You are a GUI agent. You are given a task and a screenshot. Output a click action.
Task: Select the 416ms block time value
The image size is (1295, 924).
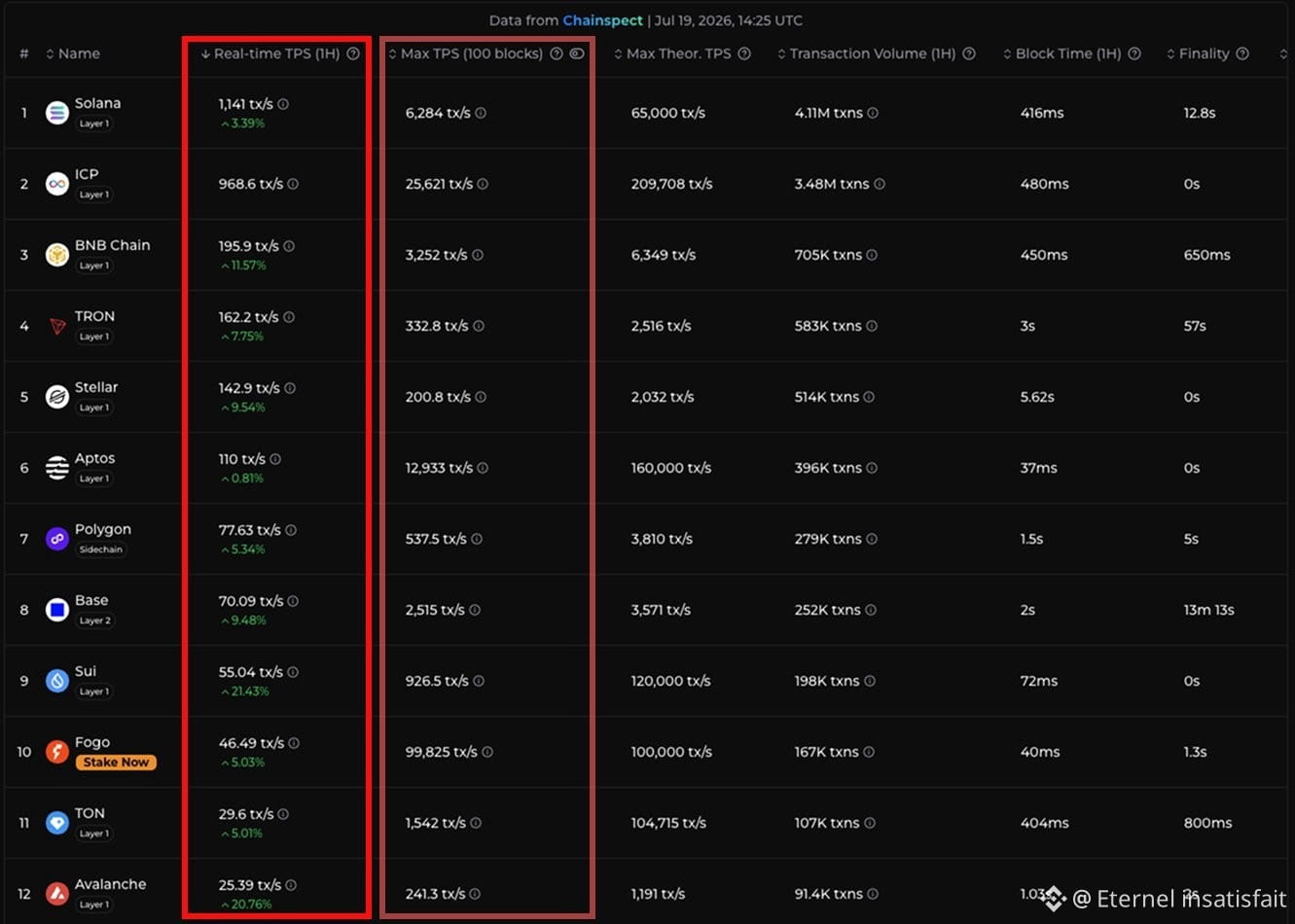click(1042, 113)
